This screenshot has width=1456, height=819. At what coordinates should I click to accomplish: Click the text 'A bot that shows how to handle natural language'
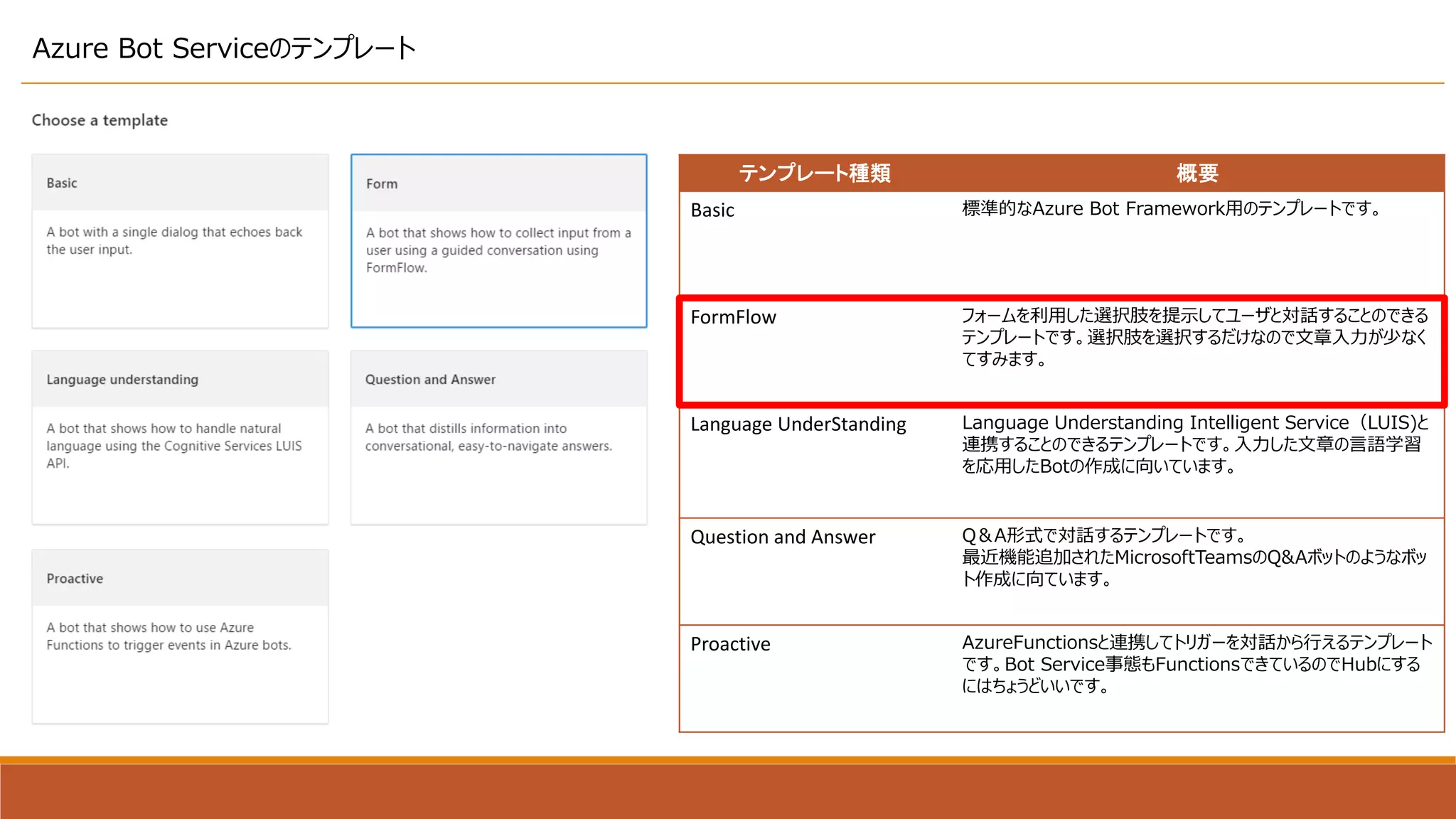(x=174, y=446)
